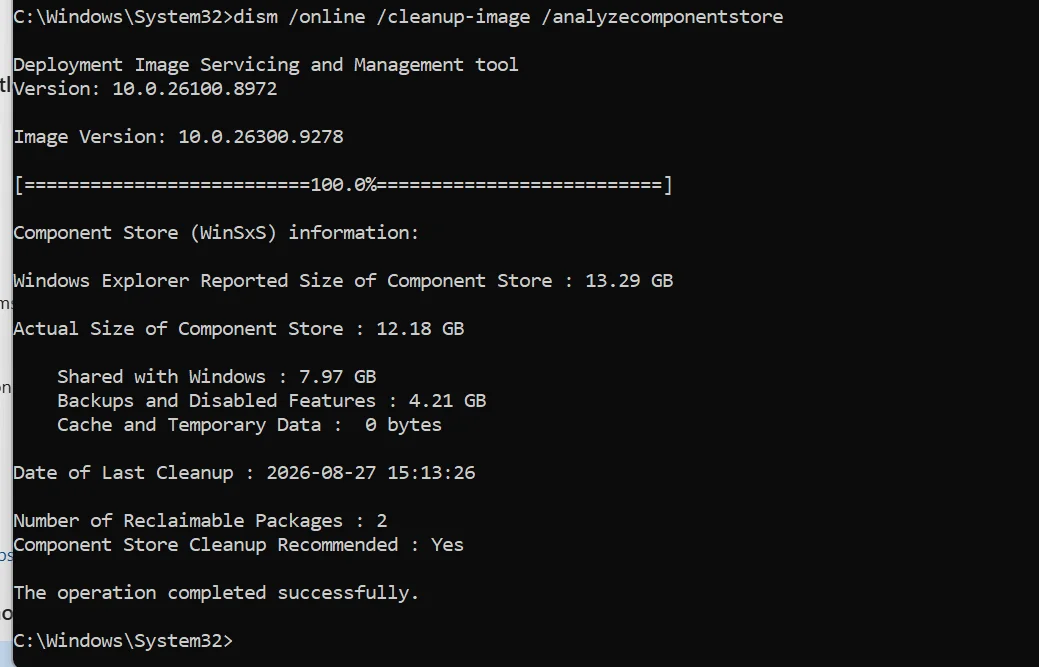1039x667 pixels.
Task: Click the 'Deployment Image Servicing and Management tool' line
Action: coord(266,65)
